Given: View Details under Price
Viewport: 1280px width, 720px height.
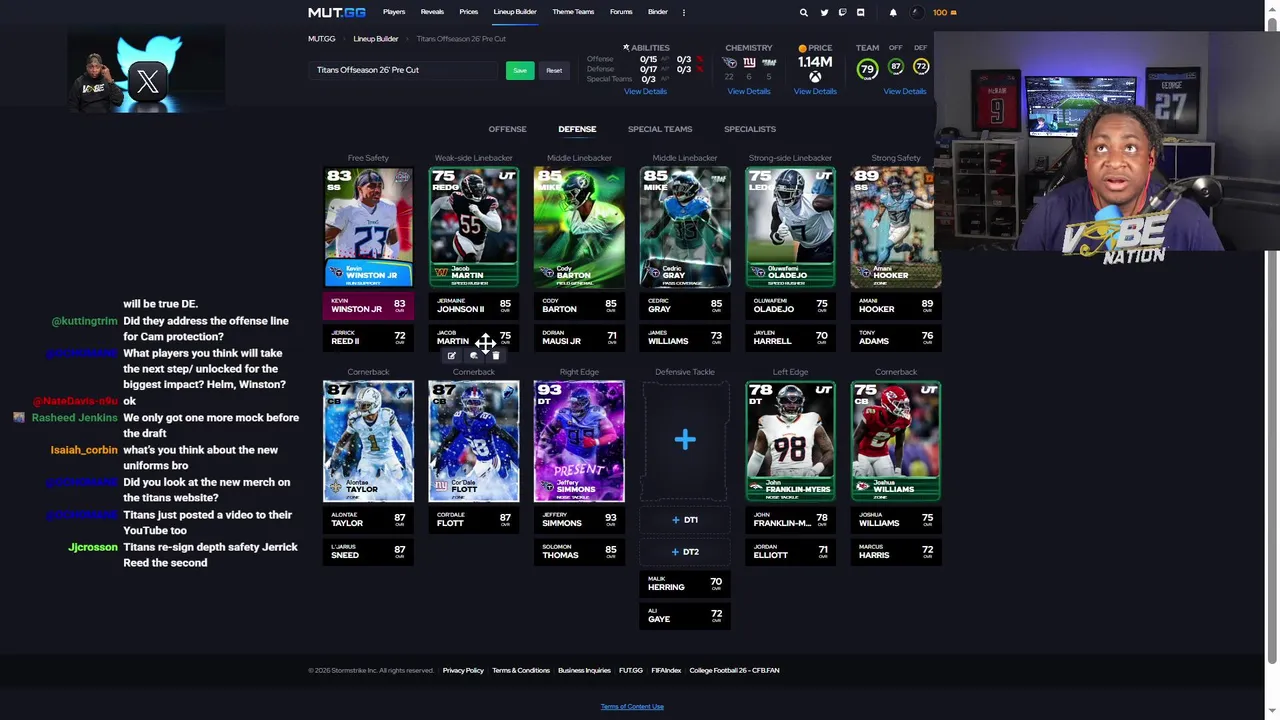Looking at the screenshot, I should tap(815, 91).
